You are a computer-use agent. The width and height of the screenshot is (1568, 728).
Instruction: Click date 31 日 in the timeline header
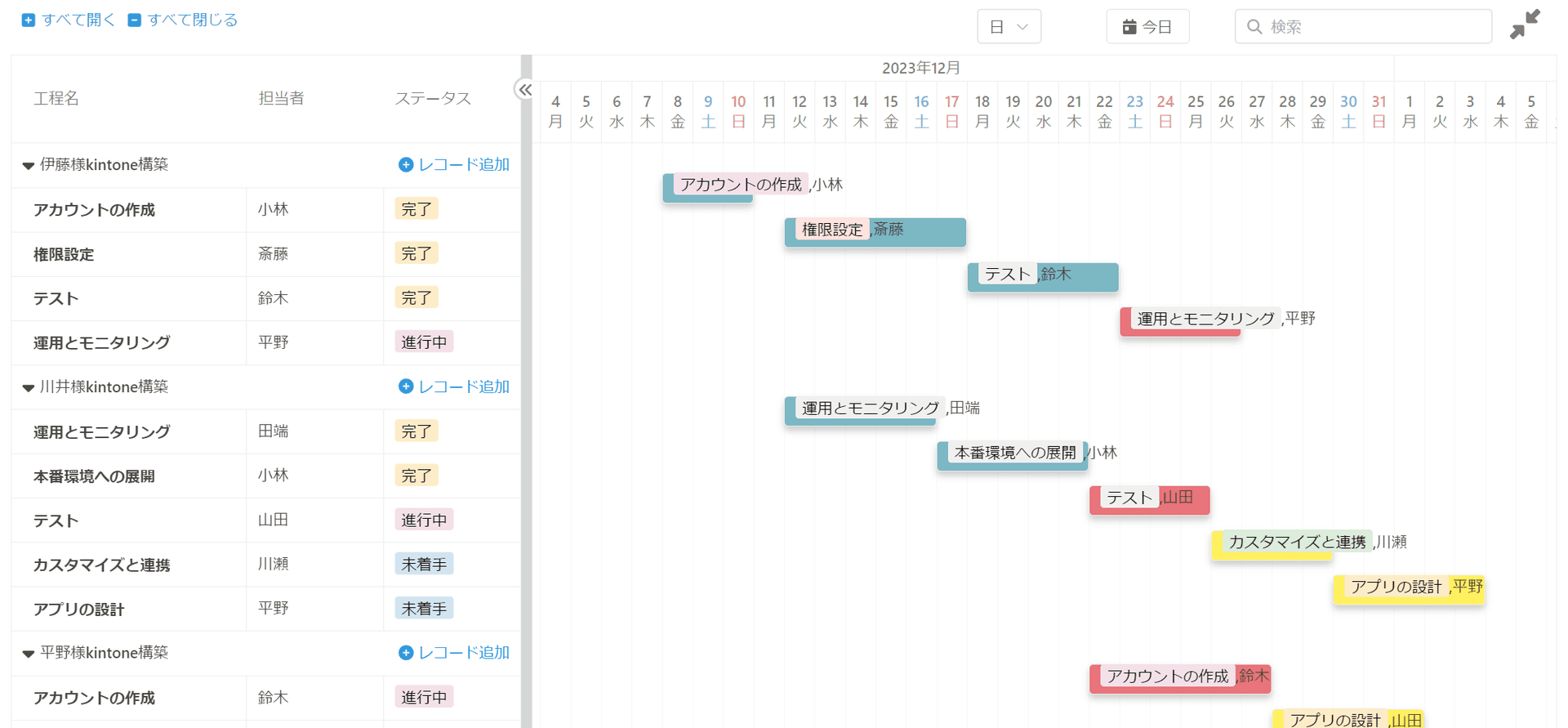(1379, 111)
